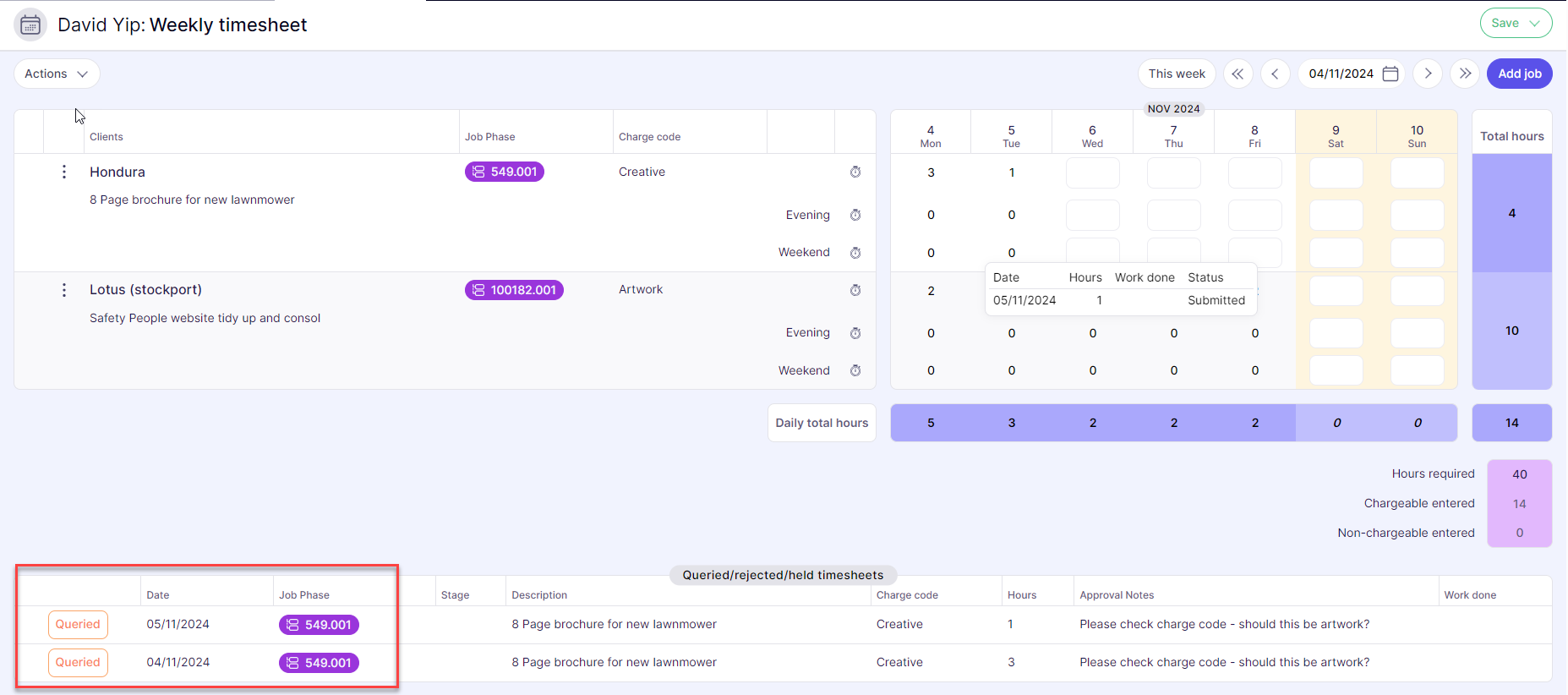Open the calendar picker beside 04/11/2024
Viewport: 1568px width, 695px height.
pyautogui.click(x=1390, y=74)
